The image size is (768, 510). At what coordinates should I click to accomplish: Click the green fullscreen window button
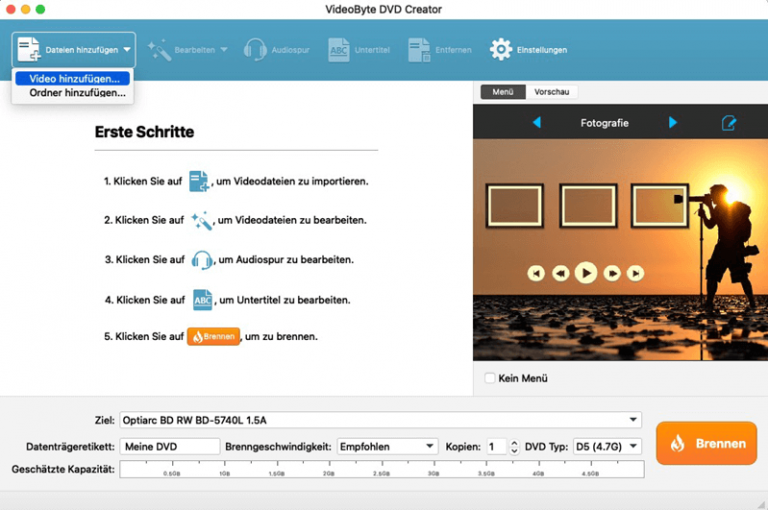point(40,9)
